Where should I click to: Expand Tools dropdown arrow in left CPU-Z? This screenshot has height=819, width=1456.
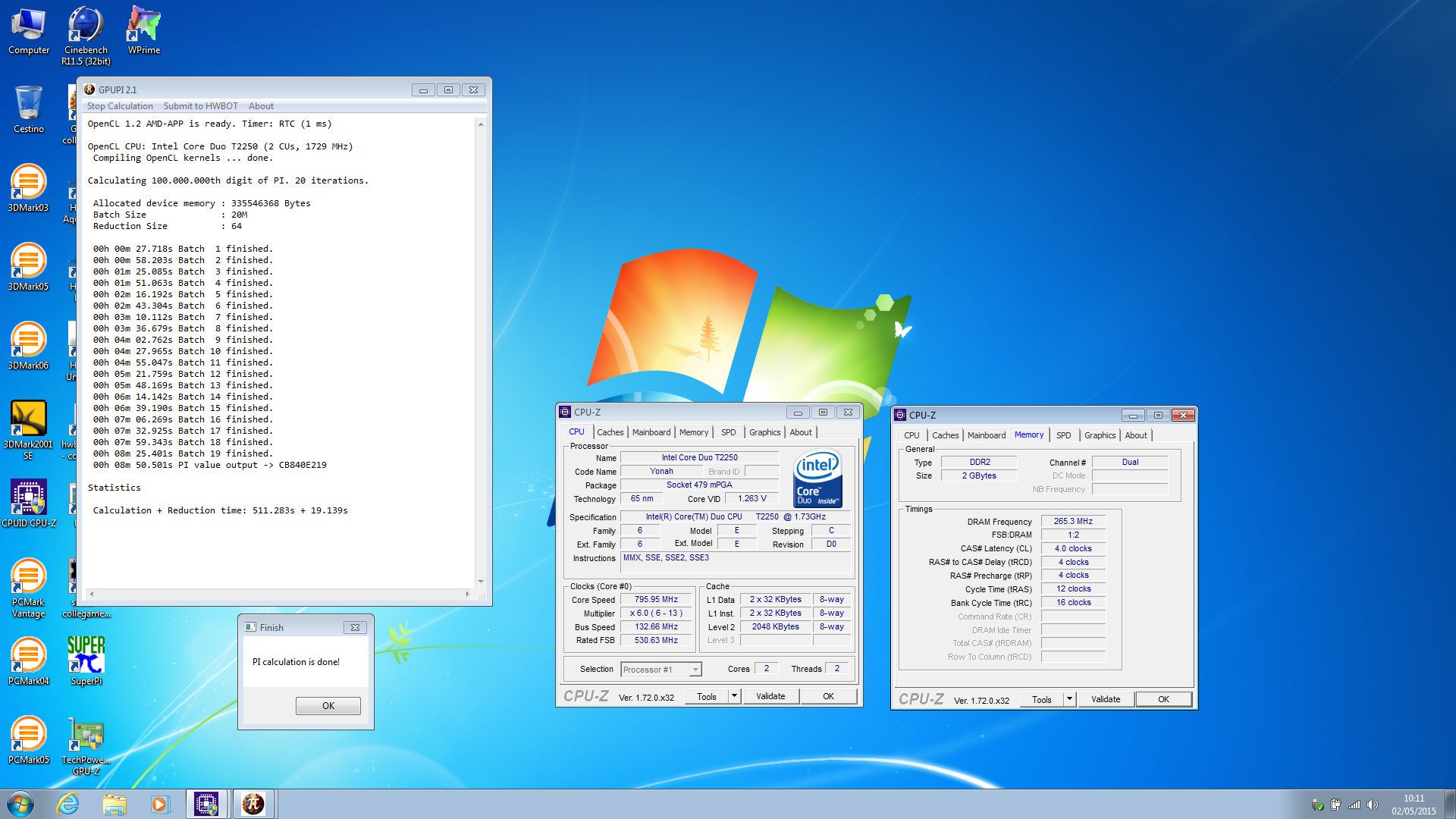[x=734, y=697]
